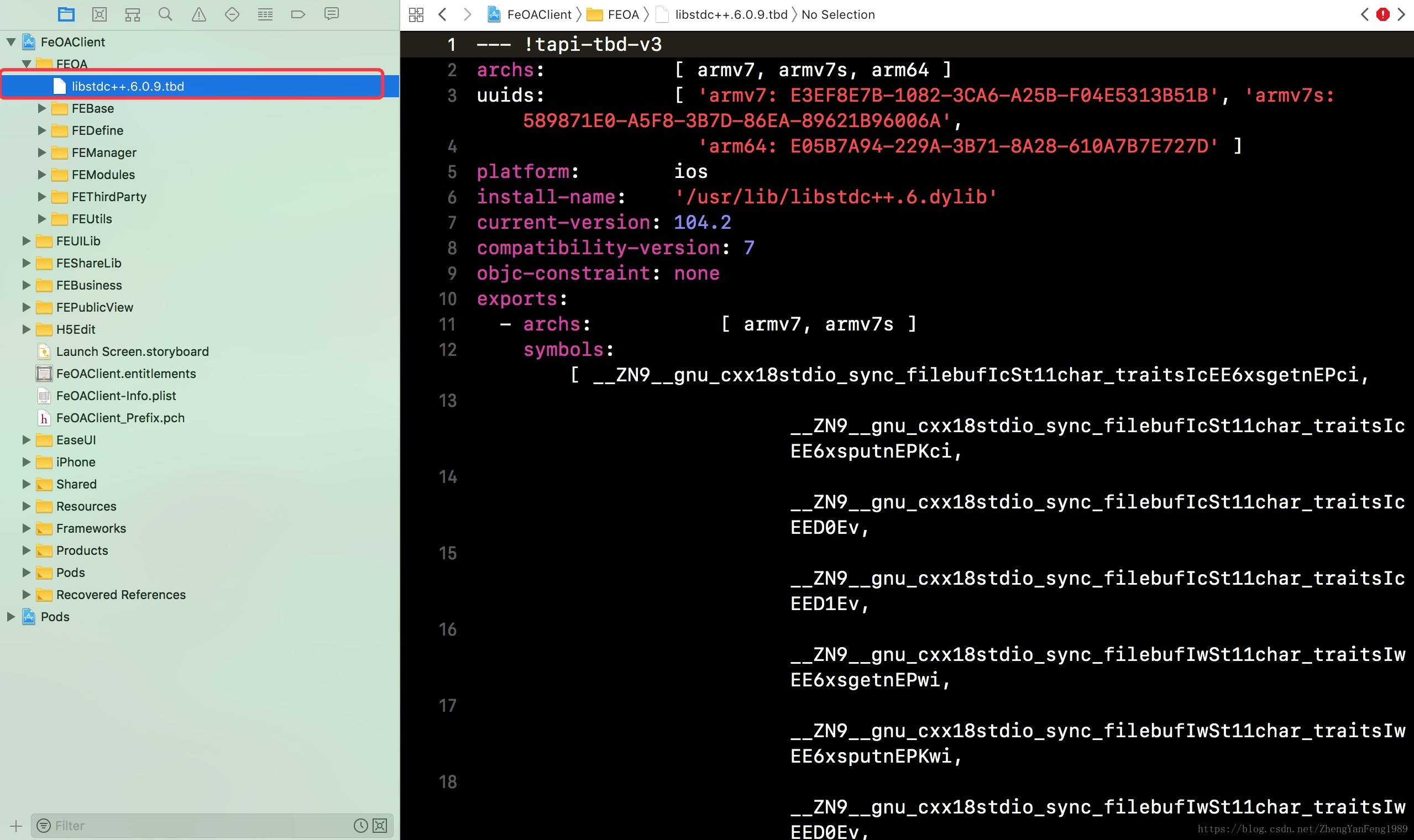
Task: Click No Selection in jump bar
Action: click(x=838, y=14)
